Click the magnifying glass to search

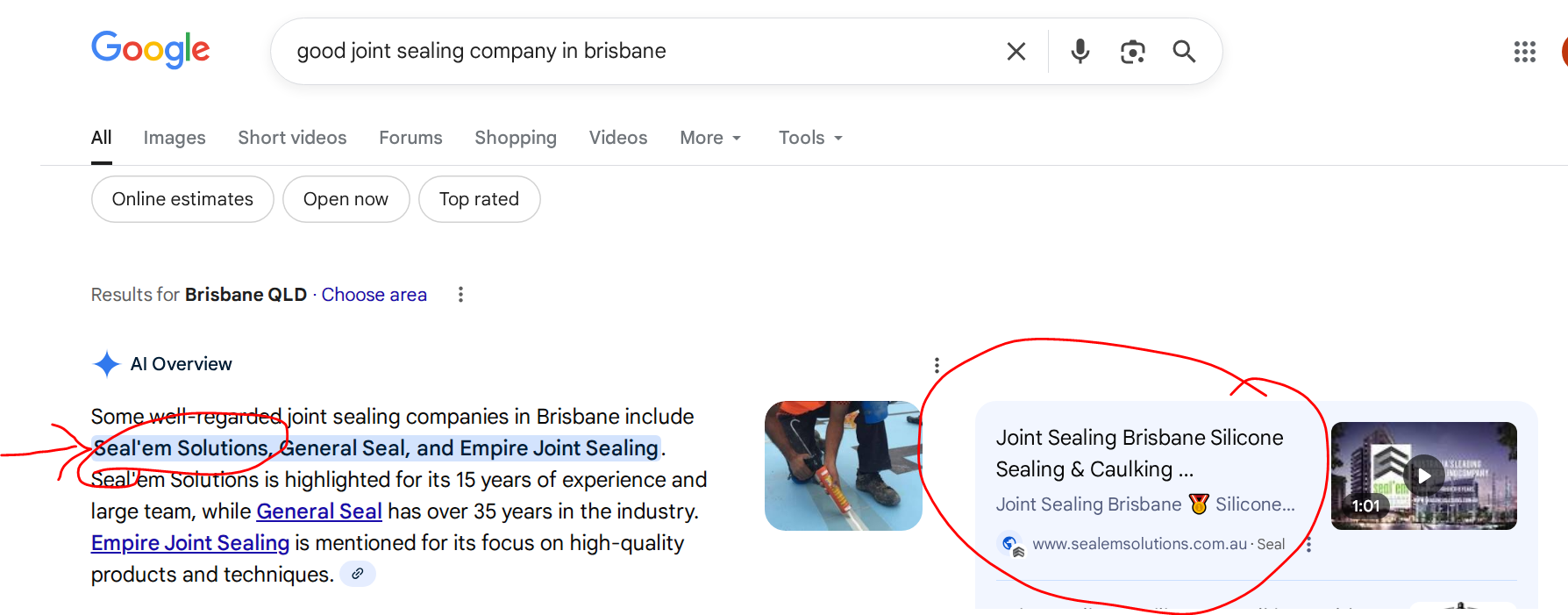tap(1184, 51)
